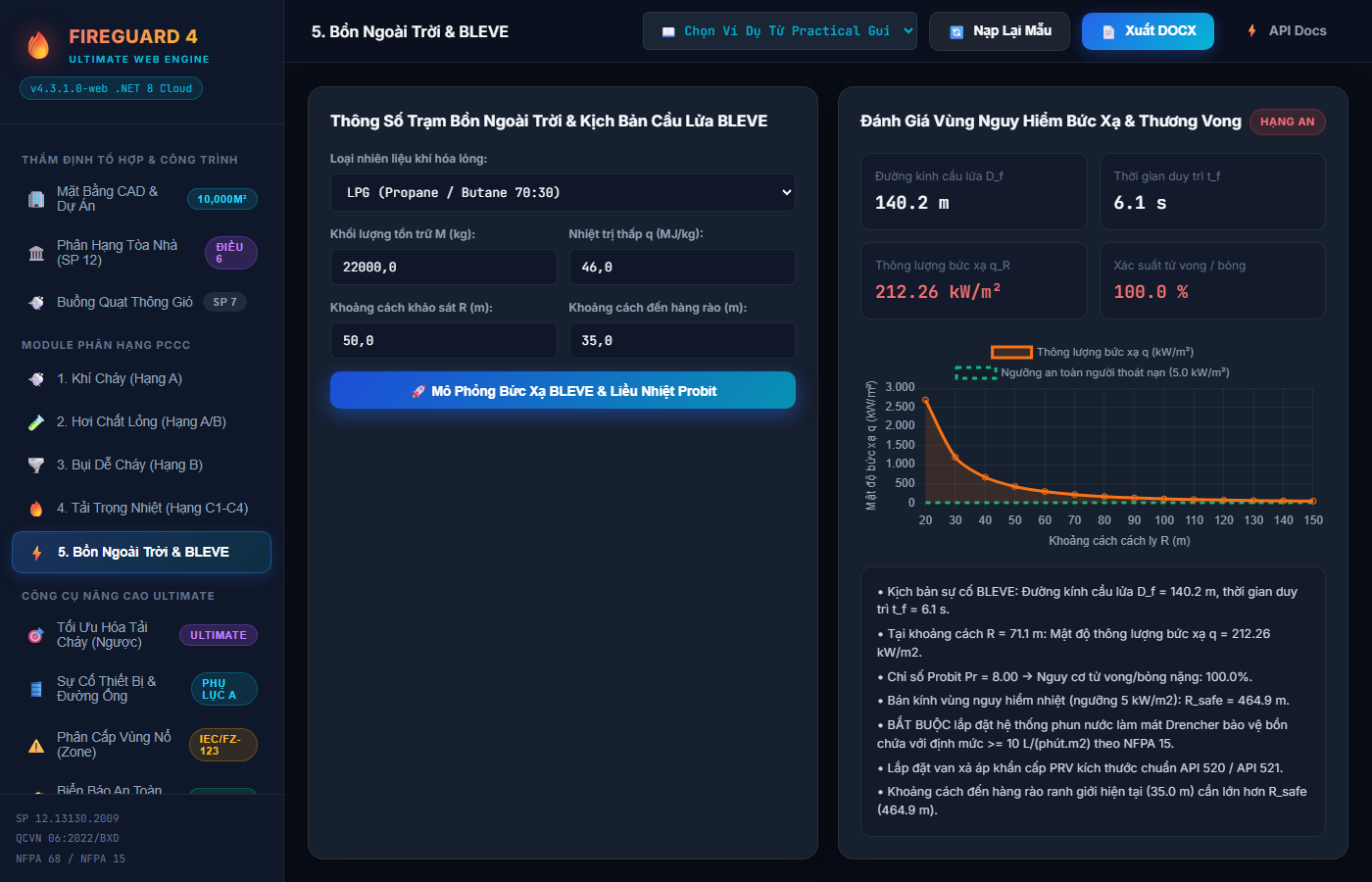
Task: Click the test tube icon for Hơi Chất Lỏng
Action: (x=36, y=422)
